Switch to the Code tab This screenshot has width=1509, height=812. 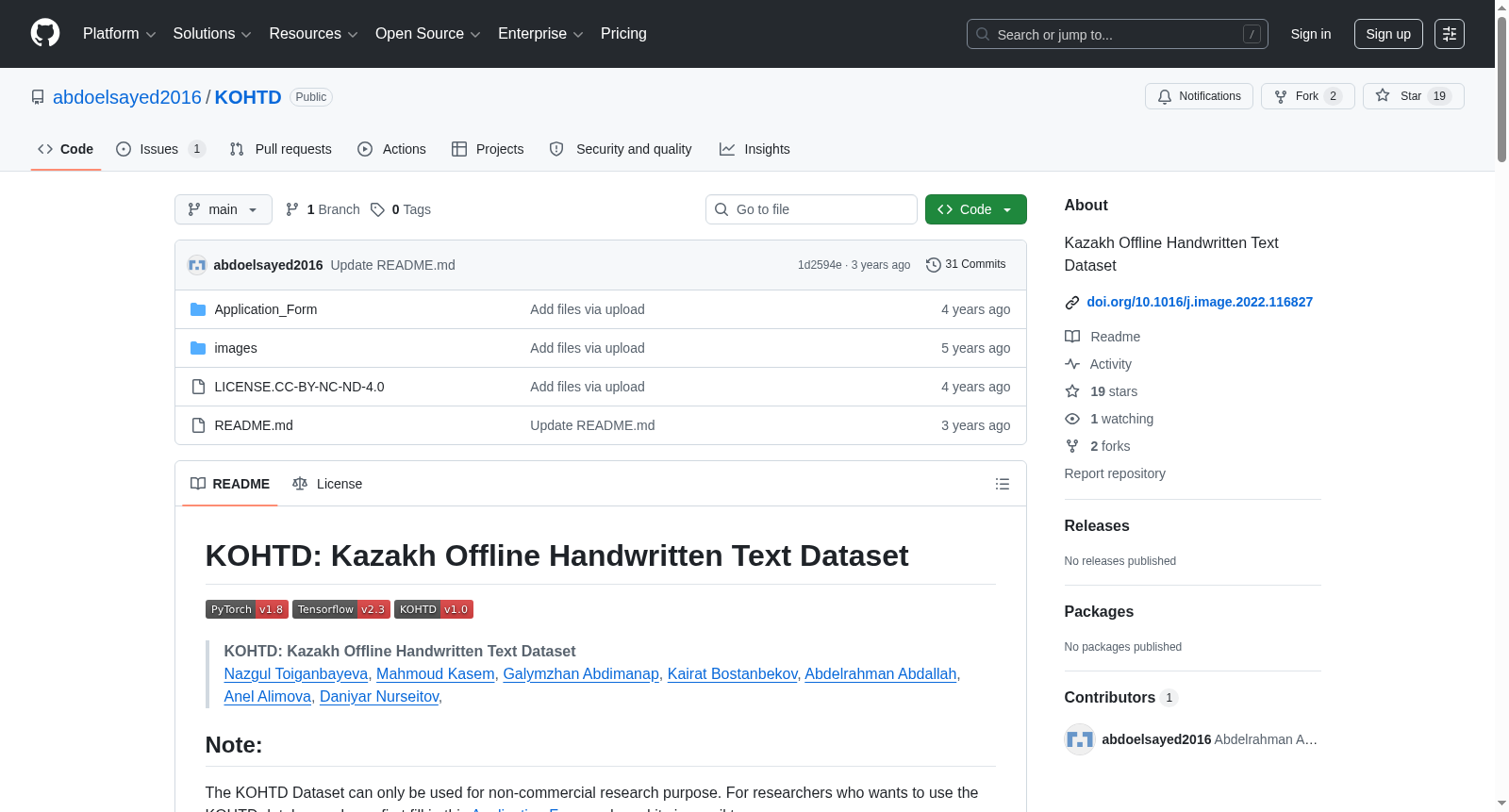(66, 149)
